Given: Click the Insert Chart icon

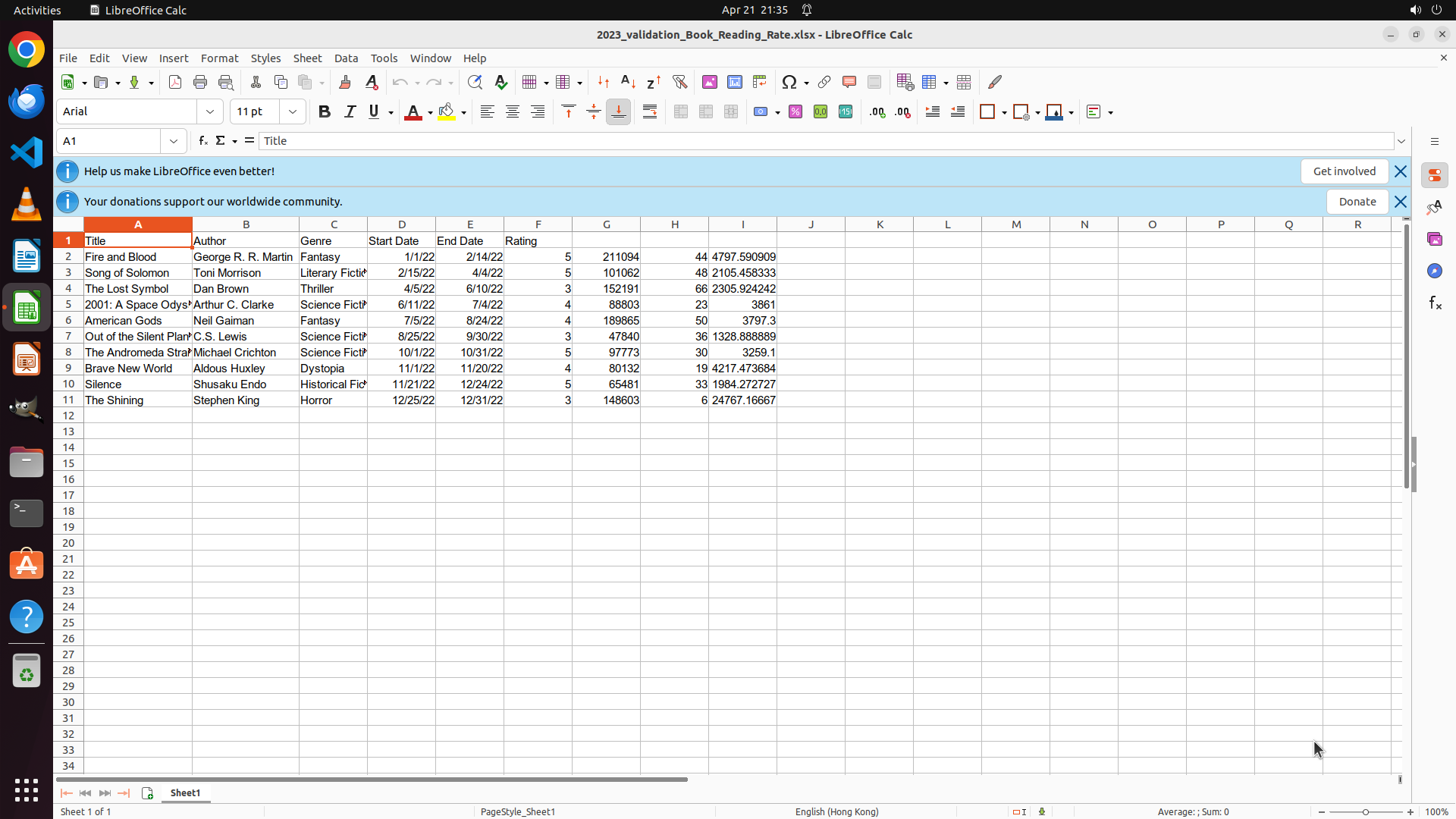Looking at the screenshot, I should point(734,82).
